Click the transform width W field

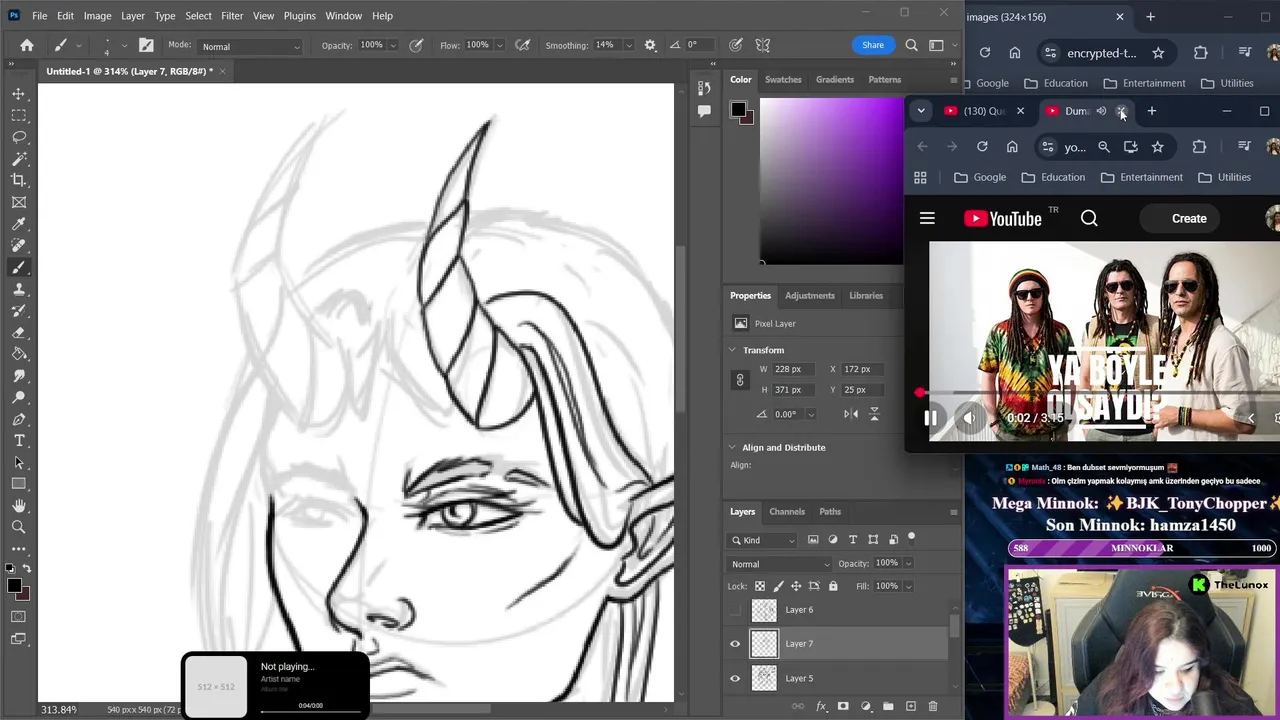coord(795,370)
